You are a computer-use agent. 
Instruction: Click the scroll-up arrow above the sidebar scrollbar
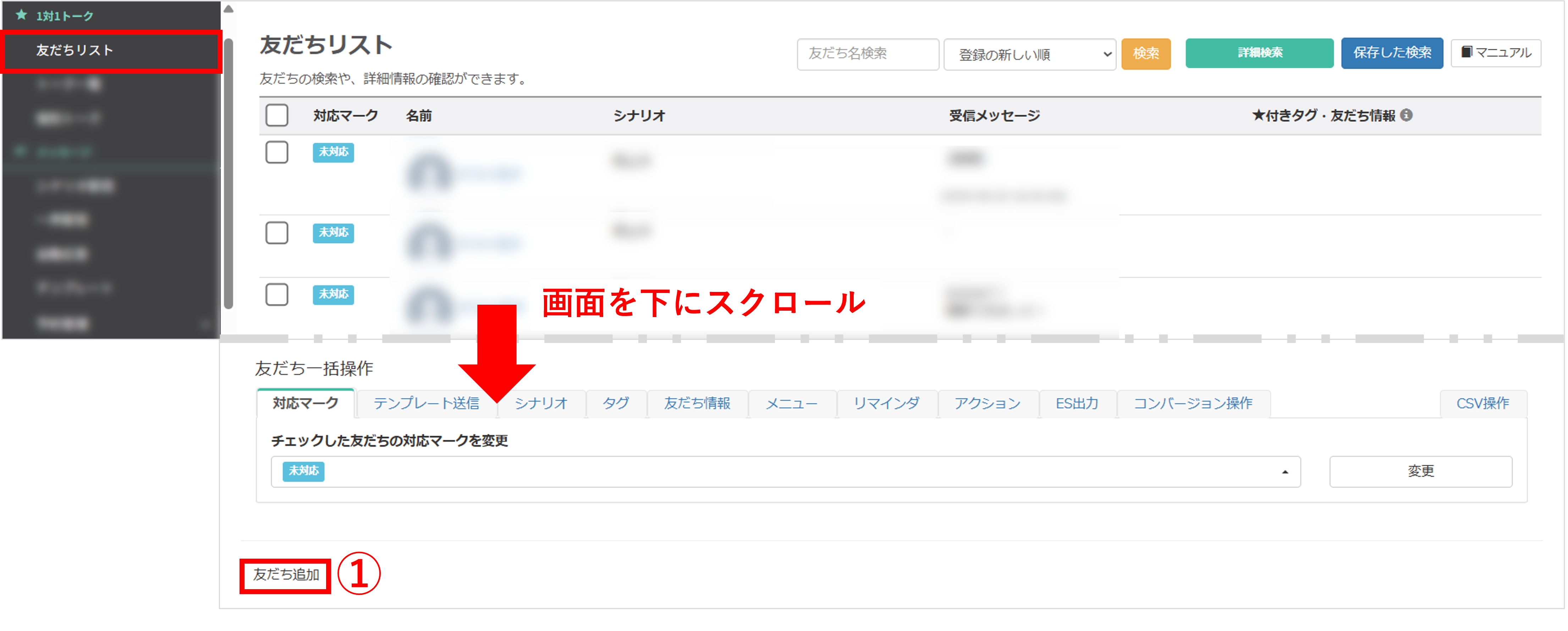tap(228, 9)
